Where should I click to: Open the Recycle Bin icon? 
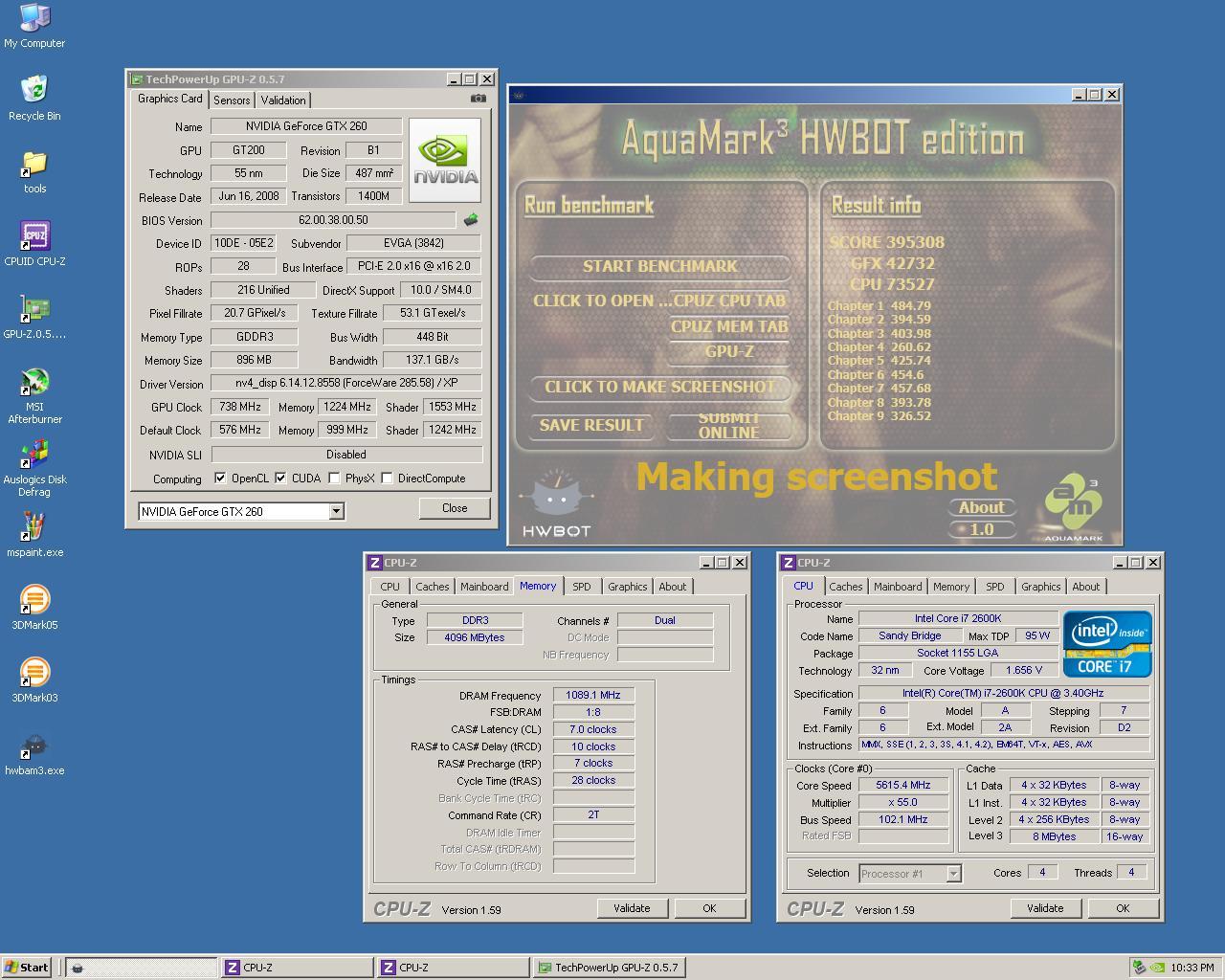[x=34, y=98]
